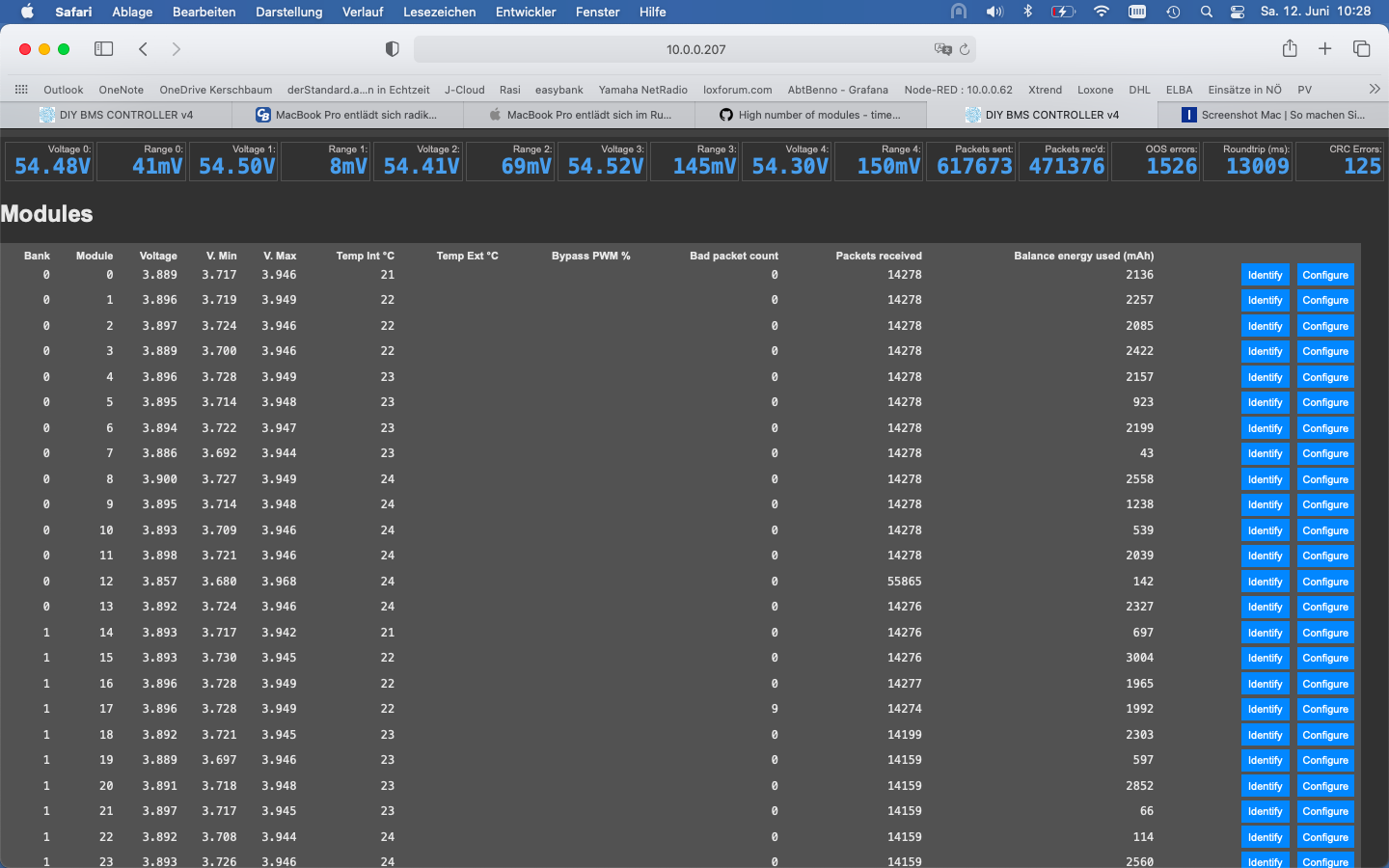The image size is (1389, 868).
Task: Open the Apple menu
Action: click(x=27, y=12)
